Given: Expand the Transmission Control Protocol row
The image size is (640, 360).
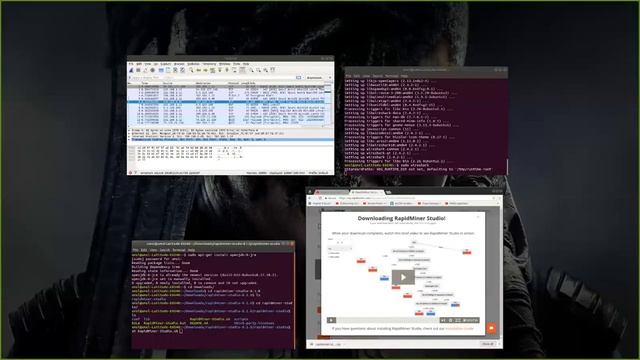Looking at the screenshot, I should (130, 140).
